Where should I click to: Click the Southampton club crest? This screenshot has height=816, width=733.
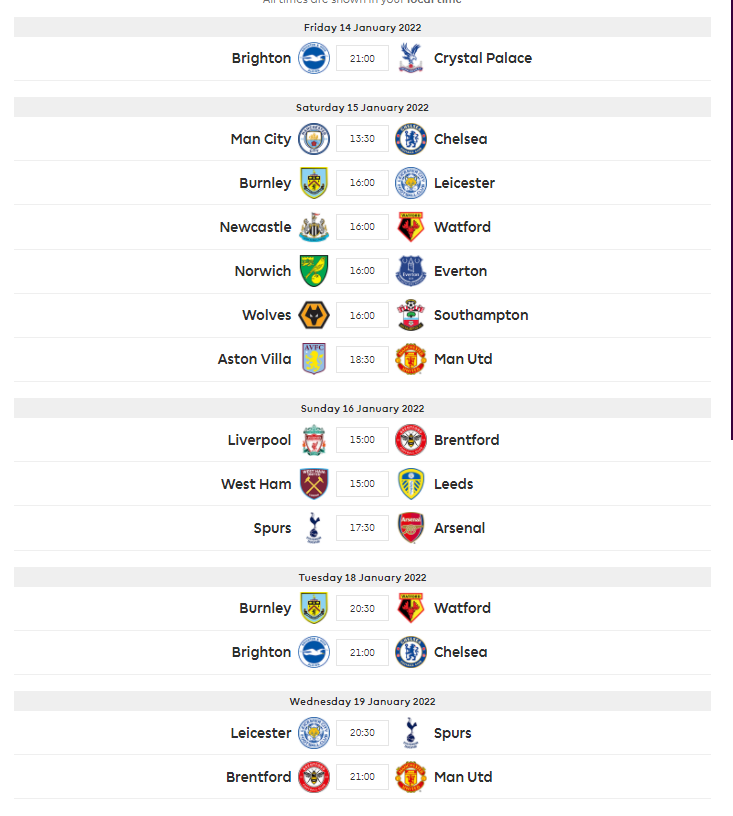coord(410,315)
